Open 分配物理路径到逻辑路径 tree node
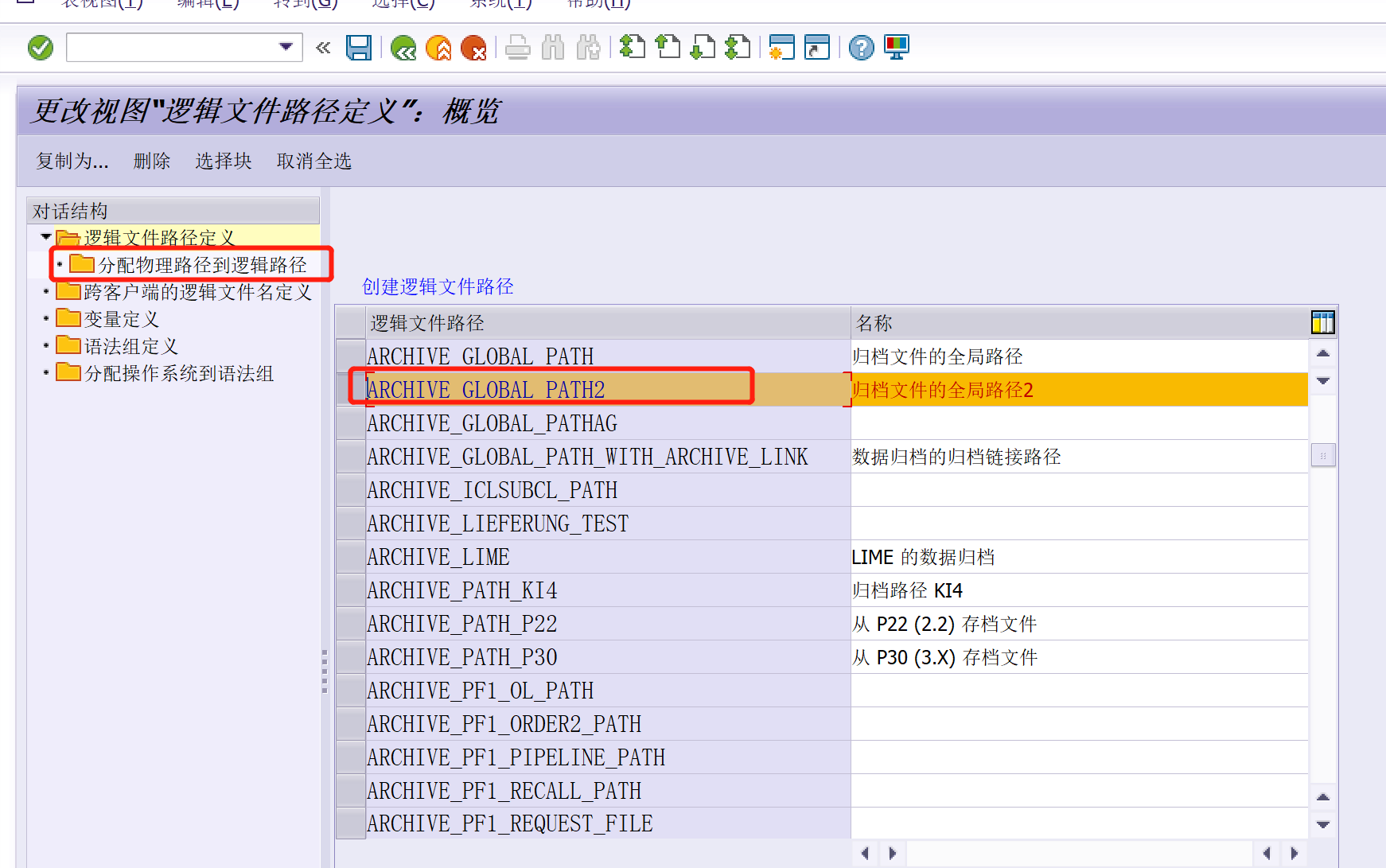The width and height of the screenshot is (1386, 868). [202, 265]
